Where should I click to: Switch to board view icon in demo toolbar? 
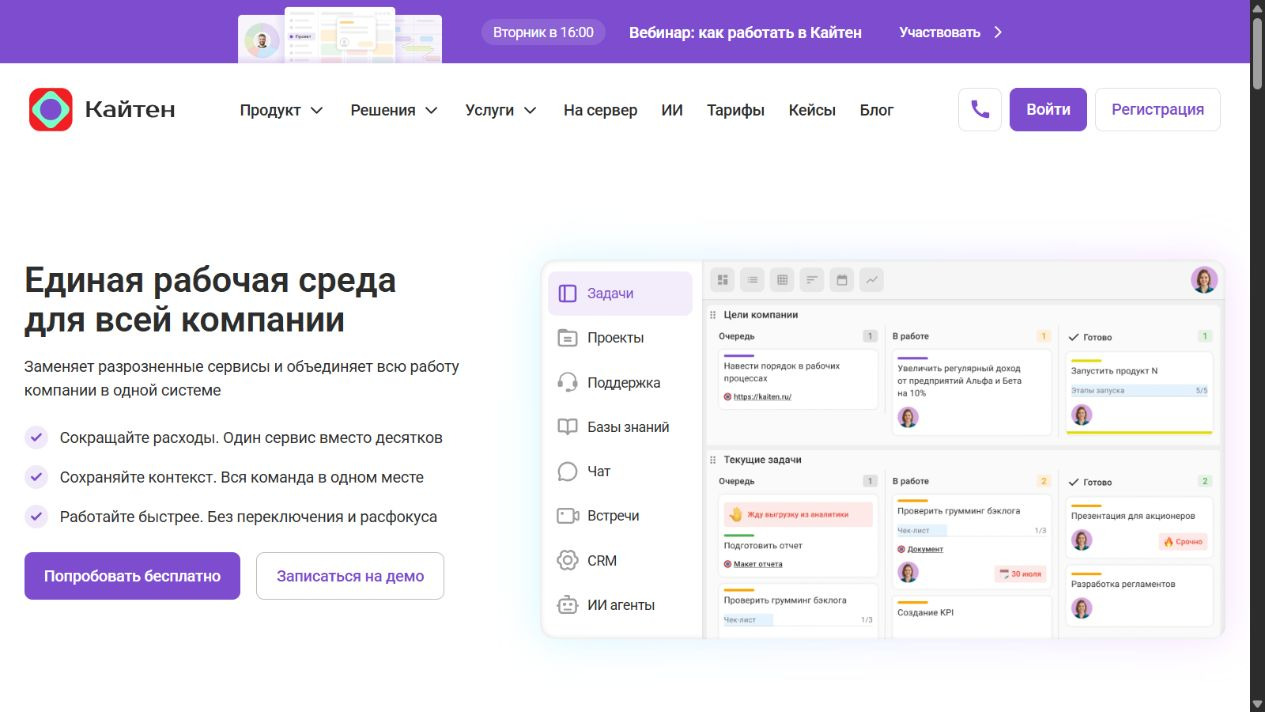(723, 280)
